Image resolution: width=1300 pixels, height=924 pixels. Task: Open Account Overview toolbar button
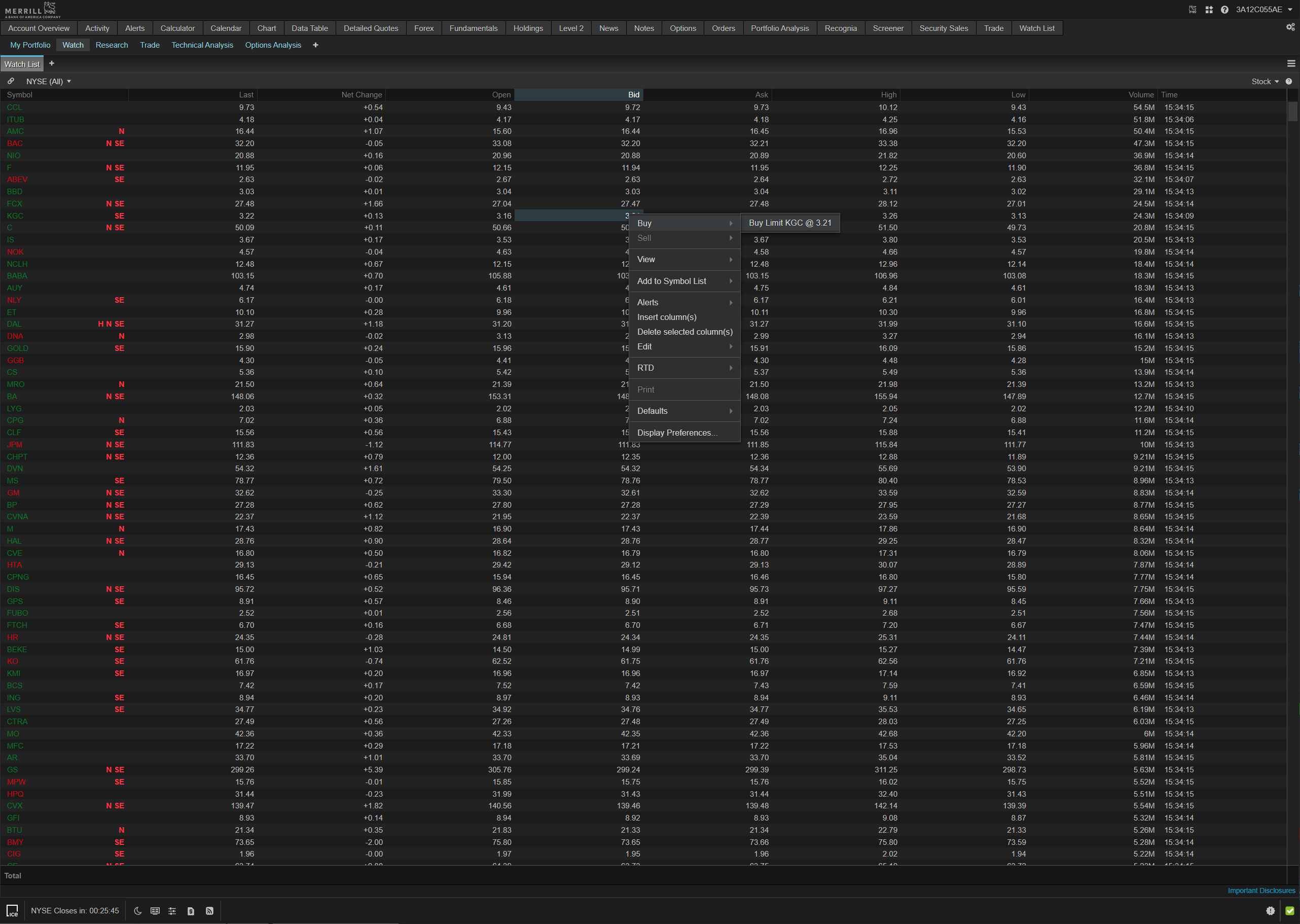(x=39, y=28)
